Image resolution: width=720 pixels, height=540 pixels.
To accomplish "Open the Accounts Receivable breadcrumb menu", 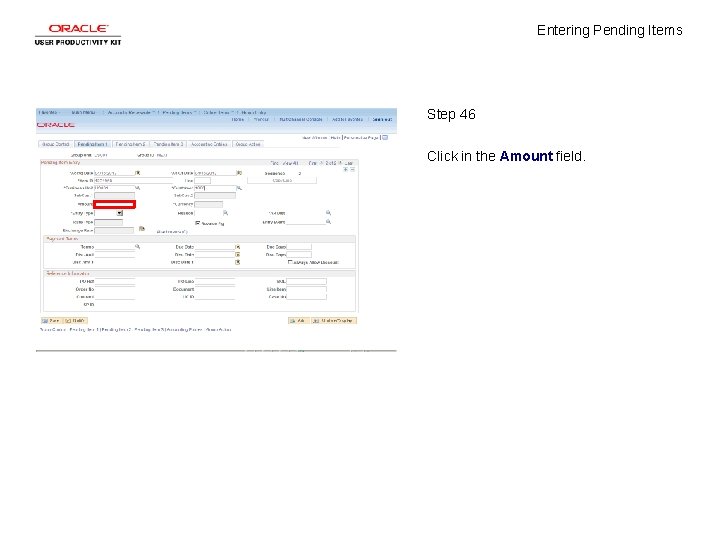I will tap(131, 112).
